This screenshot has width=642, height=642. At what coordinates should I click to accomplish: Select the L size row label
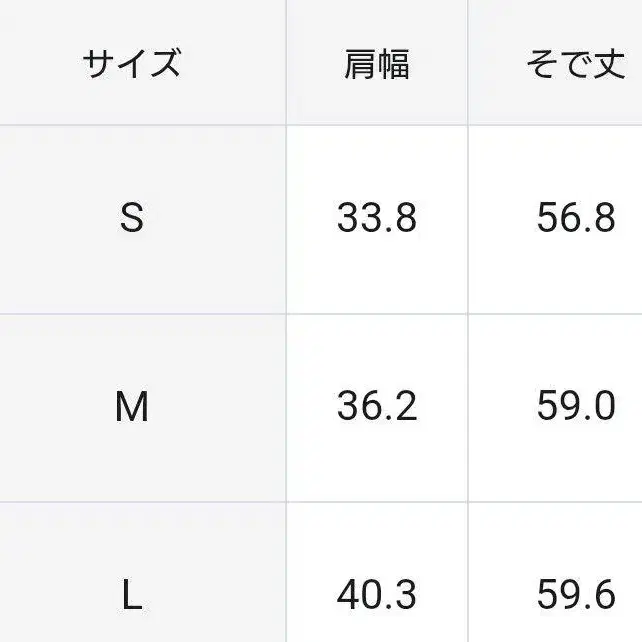[x=132, y=596]
